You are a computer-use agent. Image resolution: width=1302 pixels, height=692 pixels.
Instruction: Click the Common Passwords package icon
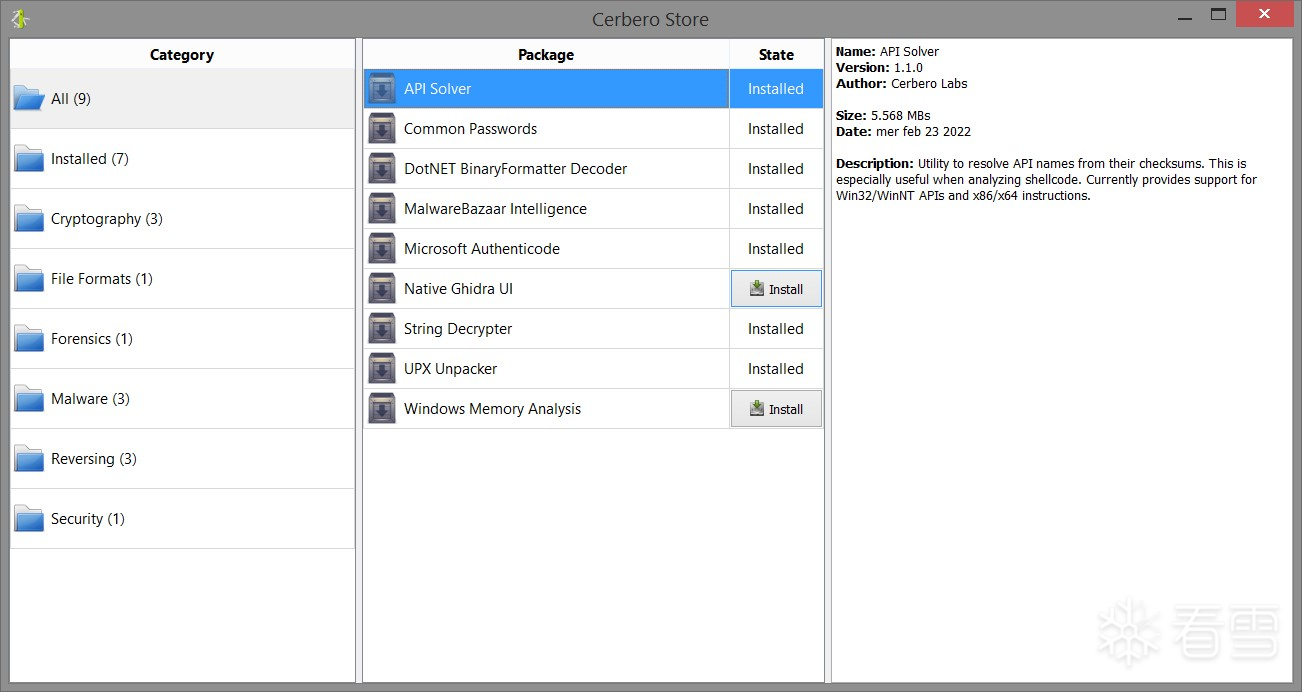coord(382,129)
